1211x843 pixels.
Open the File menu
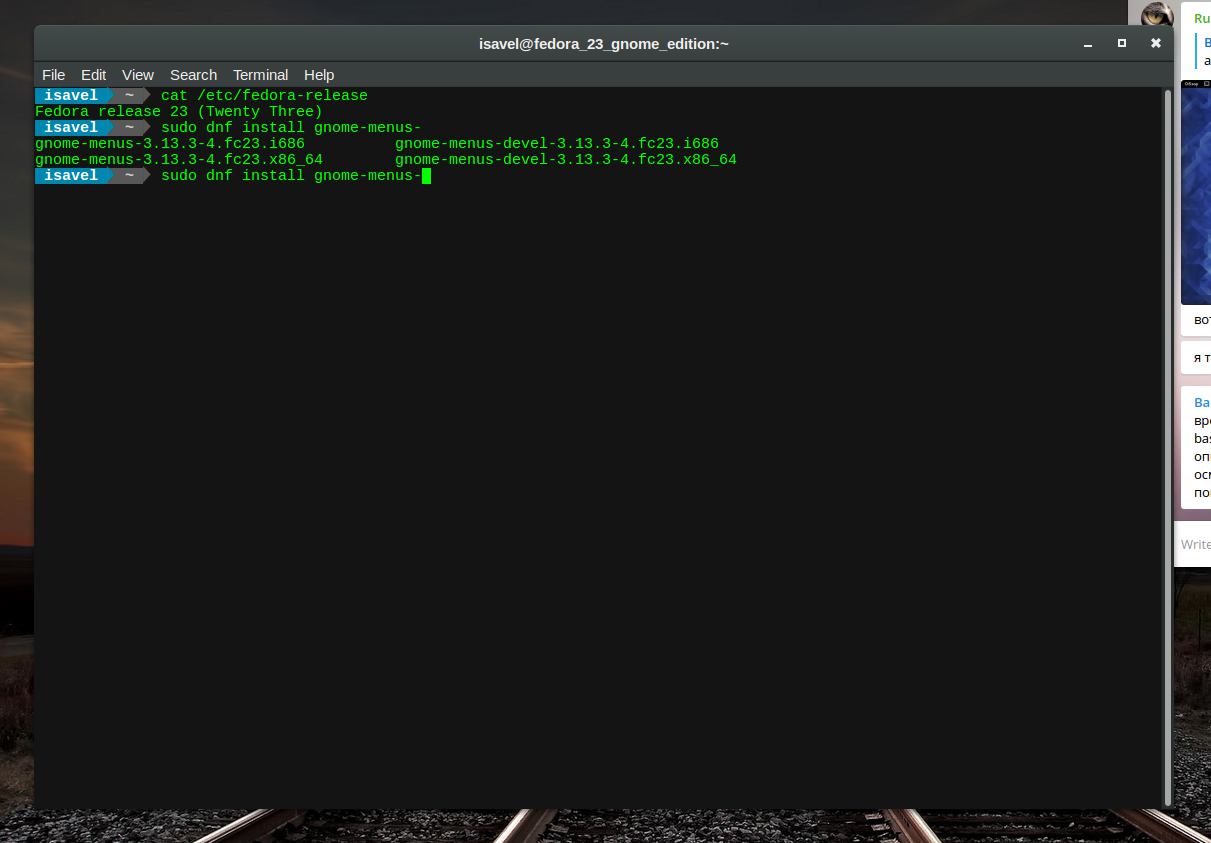coord(54,75)
